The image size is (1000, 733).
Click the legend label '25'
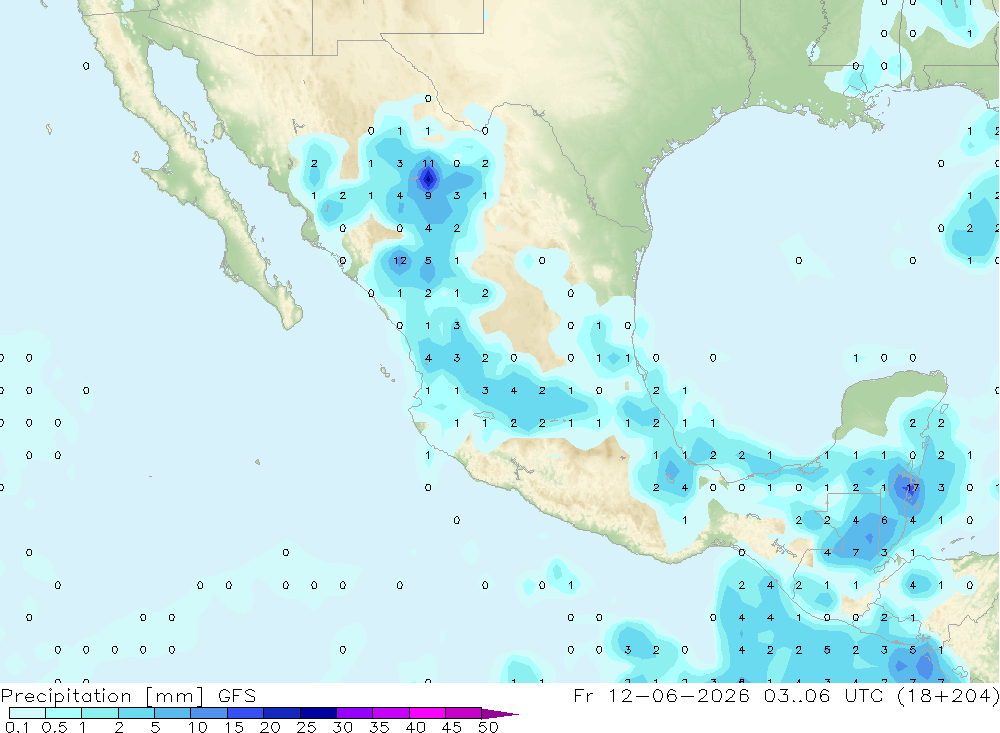307,727
